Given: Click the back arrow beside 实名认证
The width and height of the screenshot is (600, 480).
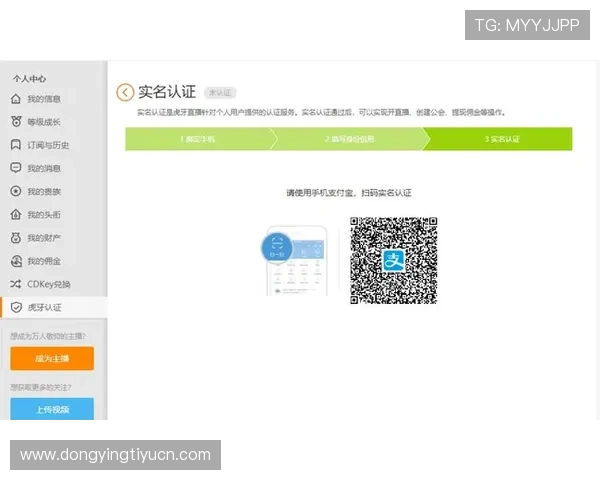Looking at the screenshot, I should click(125, 92).
